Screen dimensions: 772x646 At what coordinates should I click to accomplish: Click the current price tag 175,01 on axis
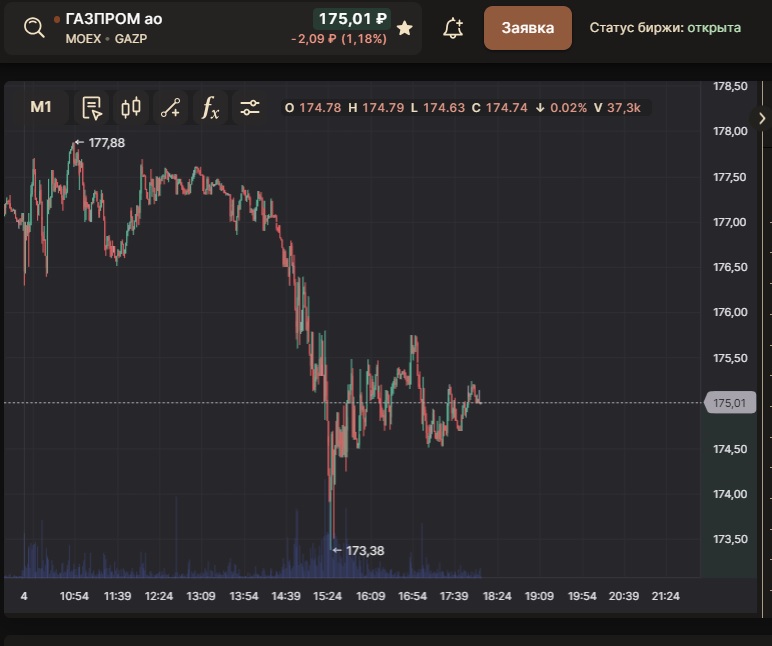coord(730,403)
